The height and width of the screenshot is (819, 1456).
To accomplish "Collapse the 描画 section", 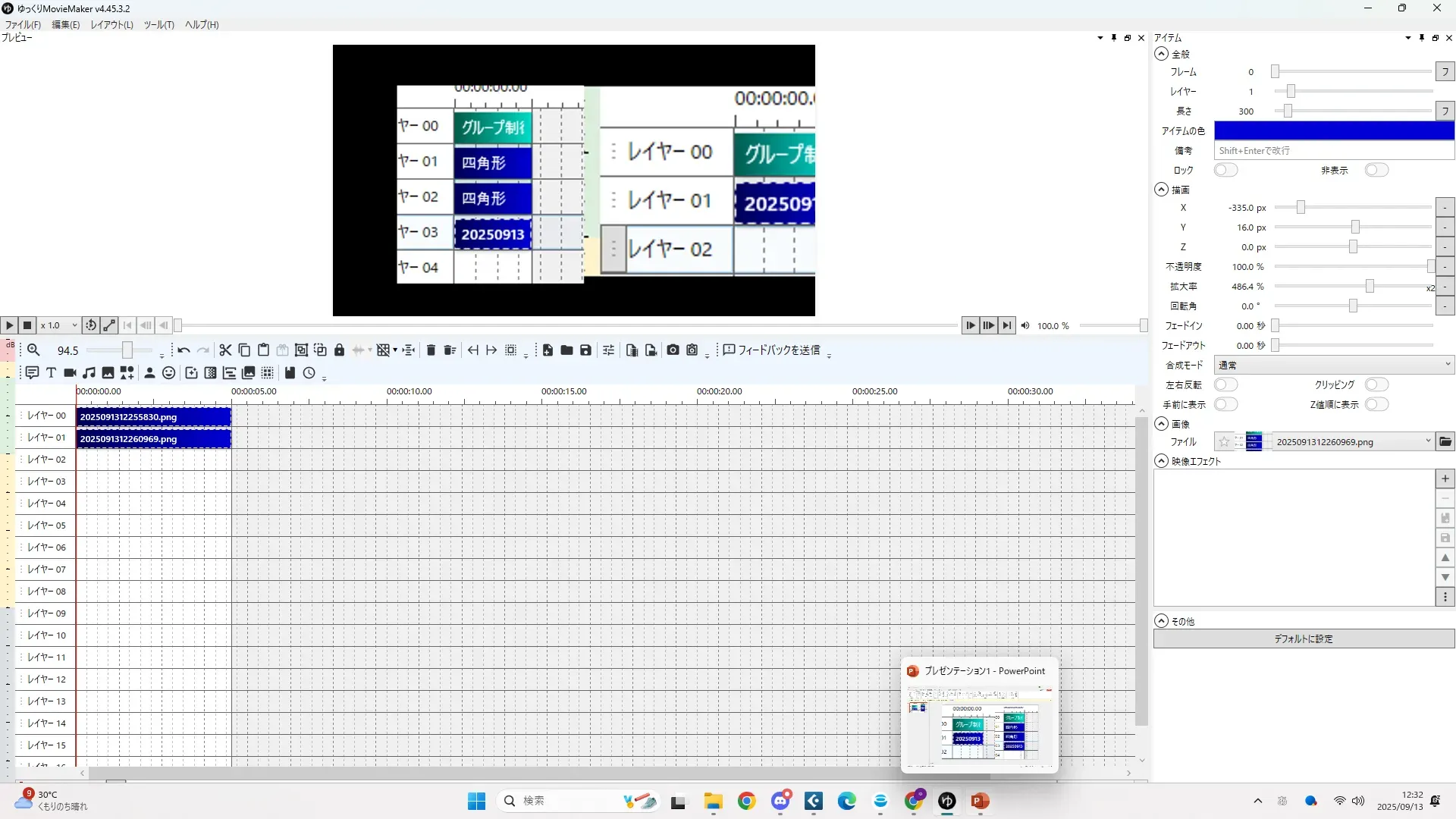I will tap(1161, 190).
